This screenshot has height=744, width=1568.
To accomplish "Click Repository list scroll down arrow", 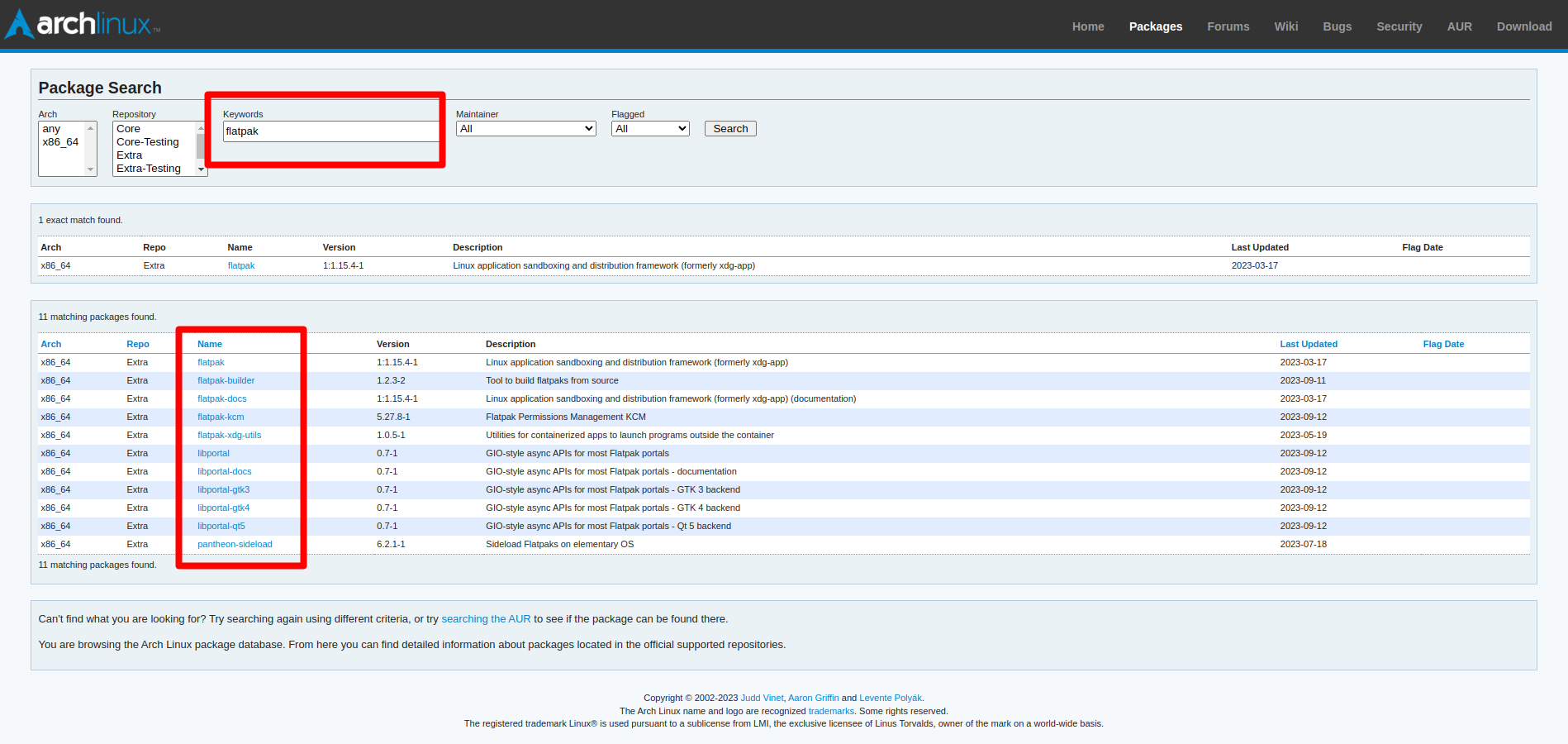I will (x=201, y=169).
